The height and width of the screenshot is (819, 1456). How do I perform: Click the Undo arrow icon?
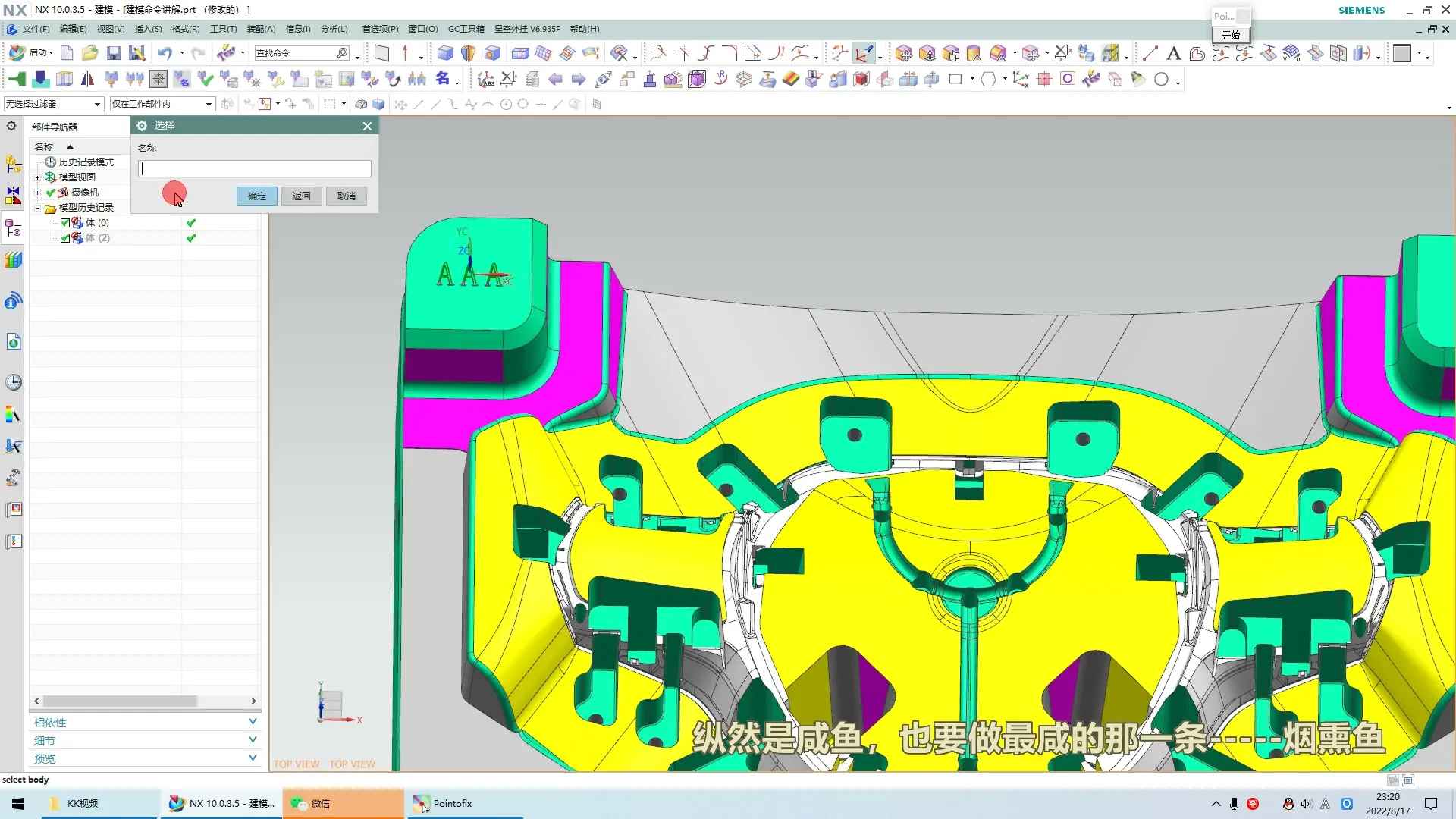(x=165, y=53)
